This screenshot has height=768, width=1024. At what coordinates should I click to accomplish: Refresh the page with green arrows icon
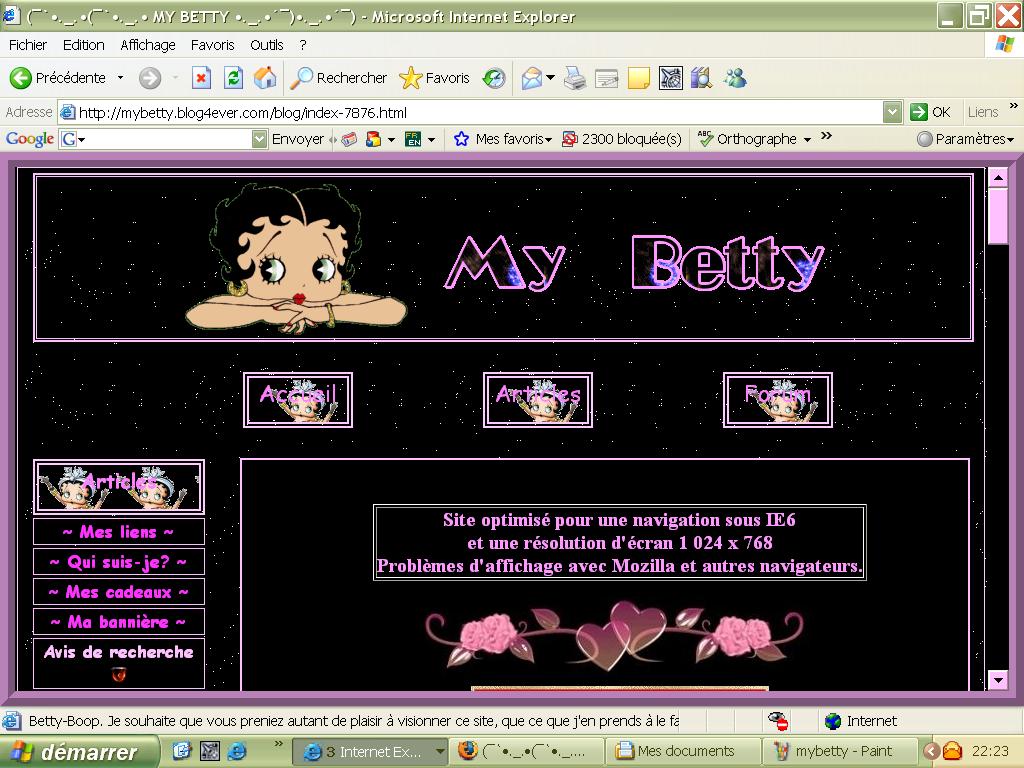[233, 78]
